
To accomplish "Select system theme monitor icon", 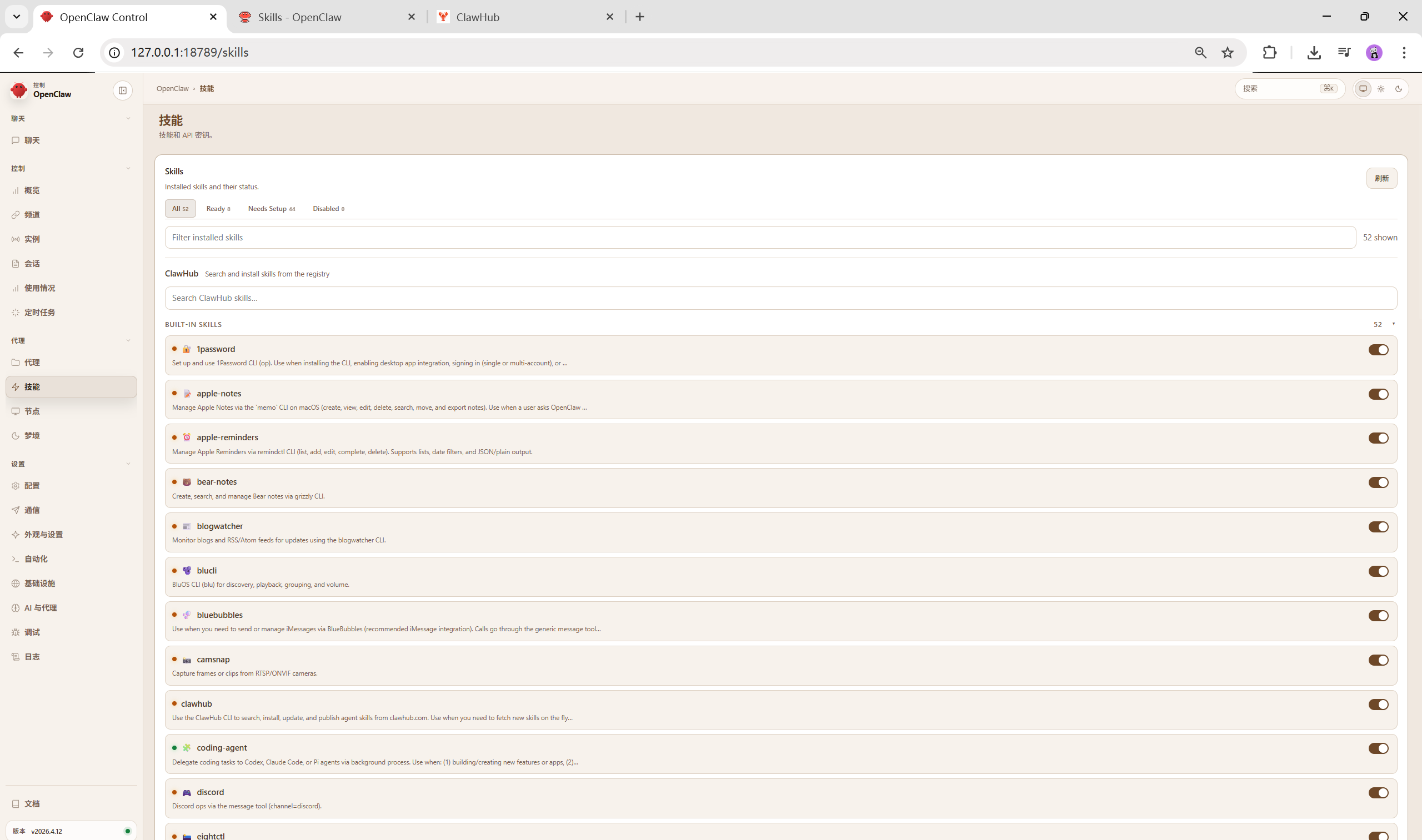I will pyautogui.click(x=1363, y=89).
